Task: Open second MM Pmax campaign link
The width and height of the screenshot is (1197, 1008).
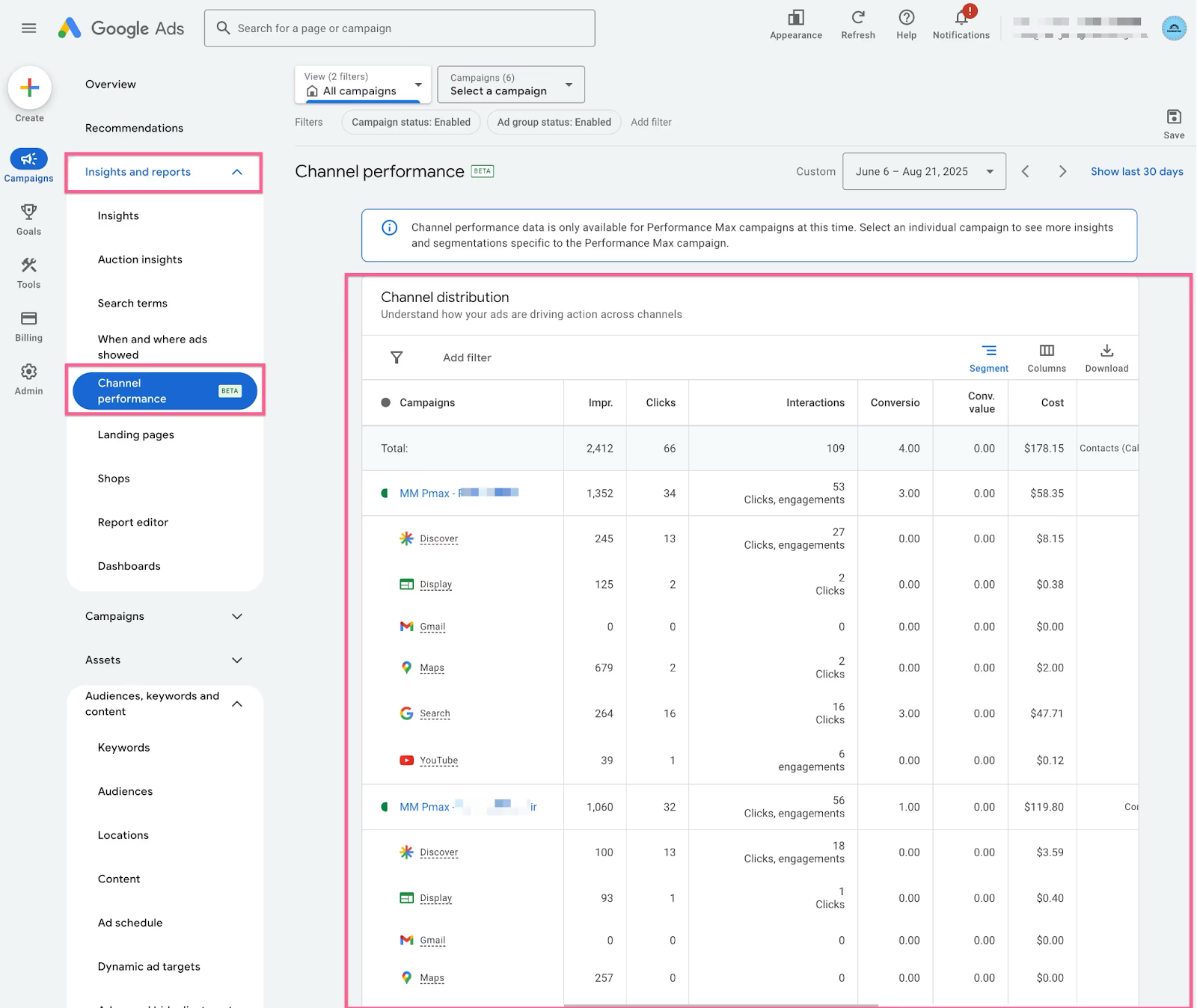Action: [x=468, y=807]
